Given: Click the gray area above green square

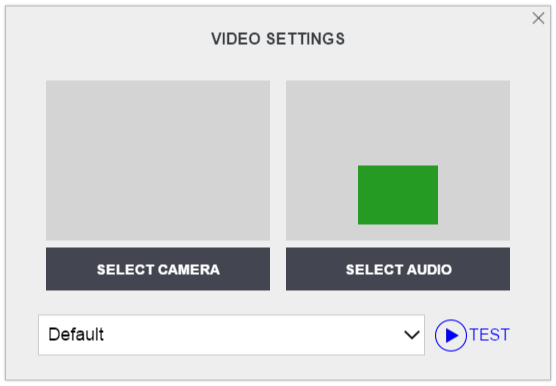Looking at the screenshot, I should click(398, 123).
